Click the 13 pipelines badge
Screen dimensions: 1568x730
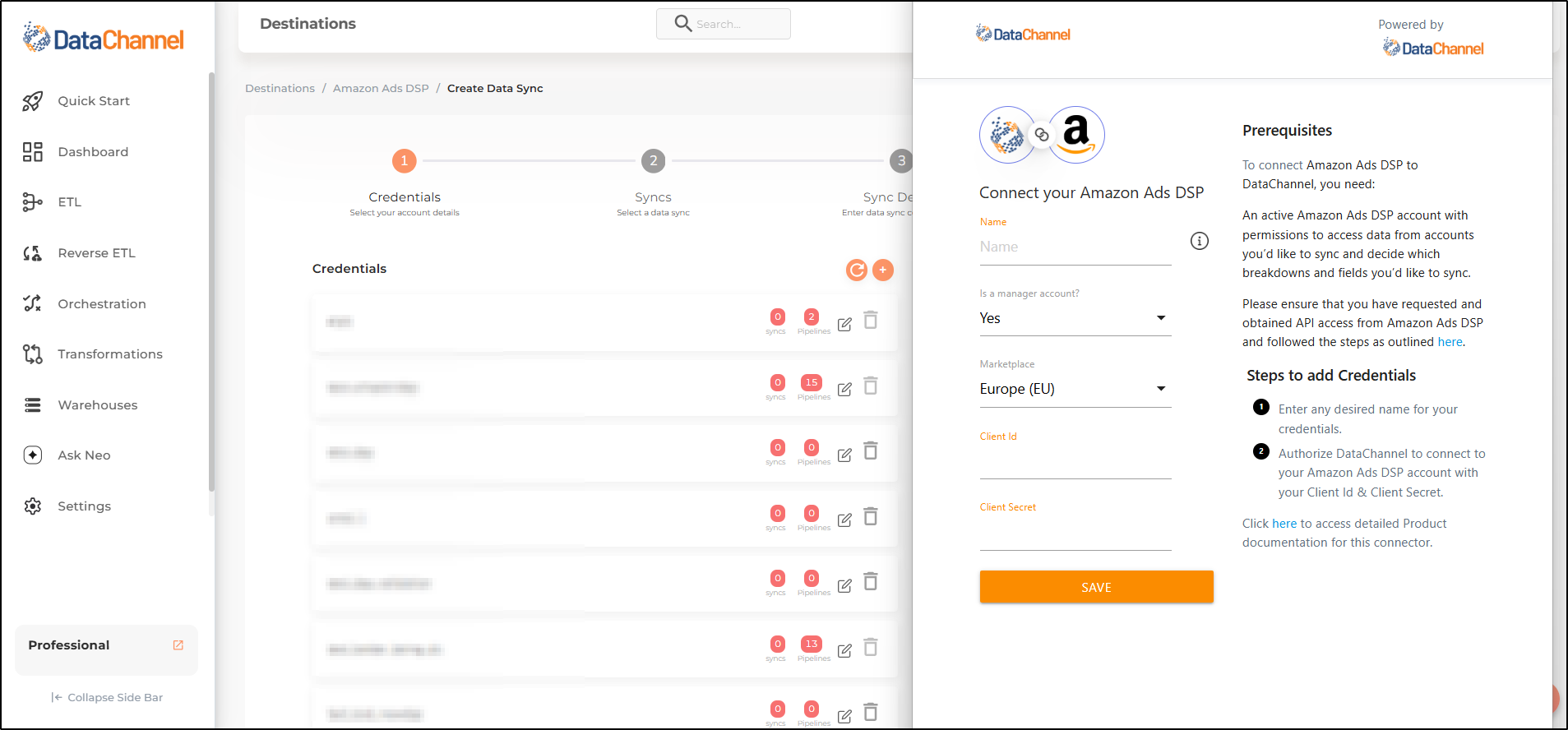click(x=812, y=644)
